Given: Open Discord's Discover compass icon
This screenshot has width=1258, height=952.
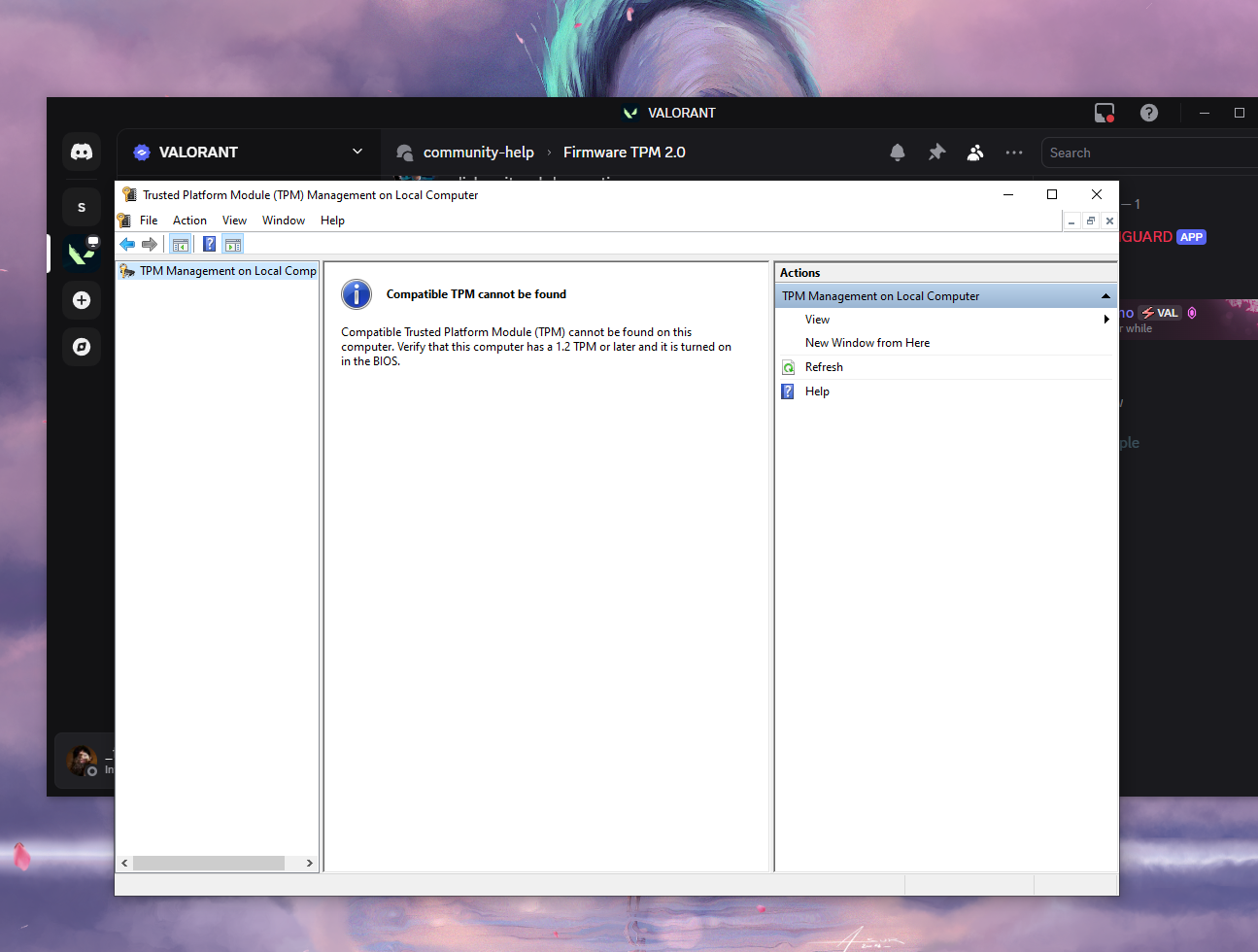Looking at the screenshot, I should 82,347.
